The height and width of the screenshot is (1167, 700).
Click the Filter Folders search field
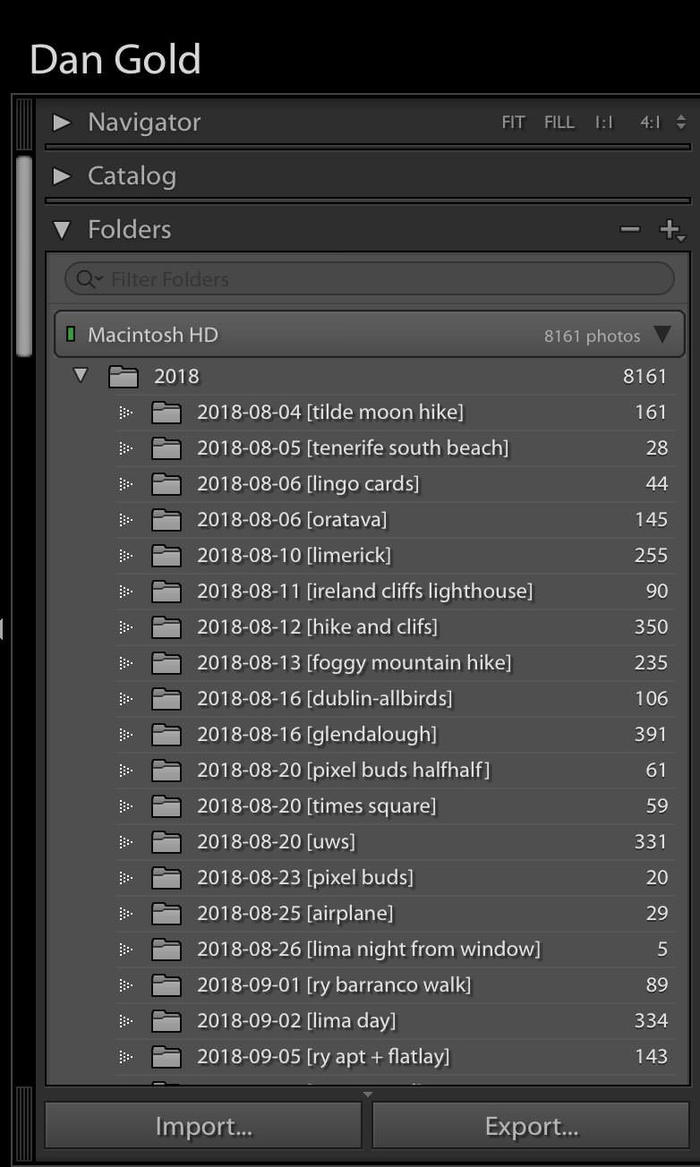(x=380, y=280)
